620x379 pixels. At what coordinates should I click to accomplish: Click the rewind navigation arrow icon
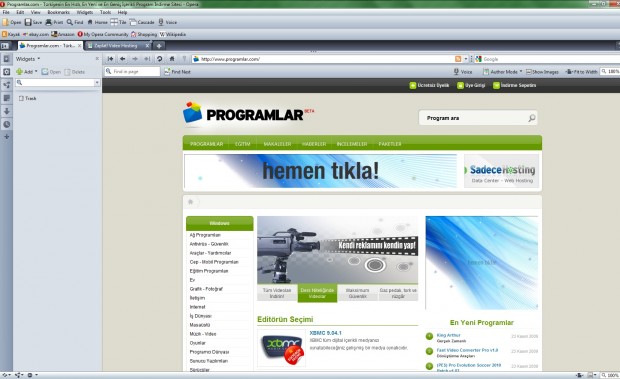click(x=110, y=59)
